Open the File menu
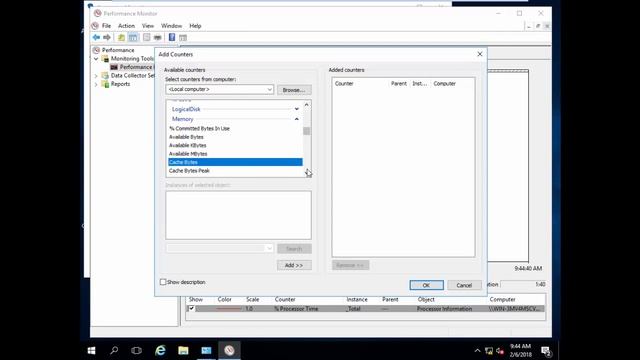The height and width of the screenshot is (360, 640). [107, 26]
